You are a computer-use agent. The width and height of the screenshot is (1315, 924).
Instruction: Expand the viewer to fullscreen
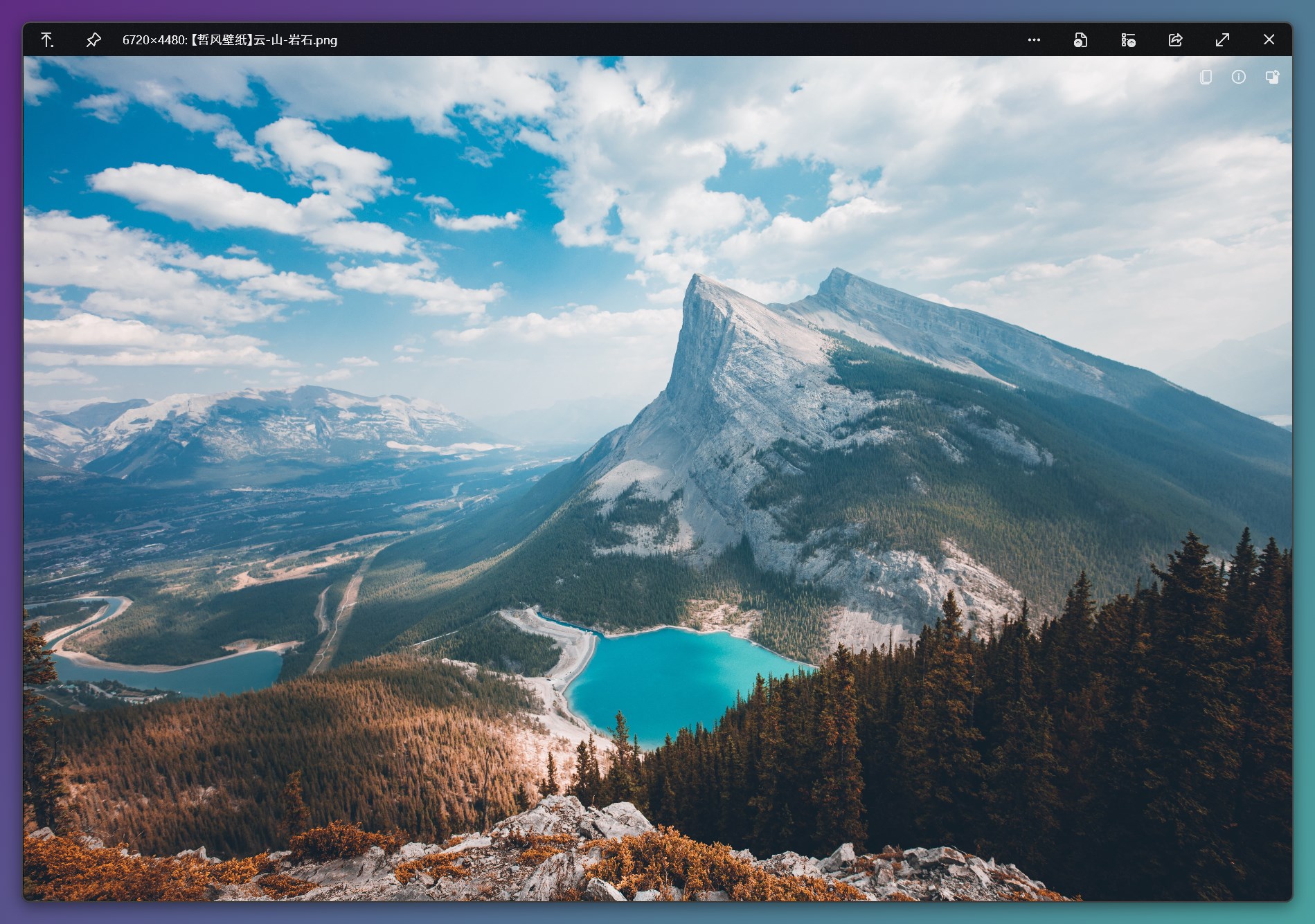pyautogui.click(x=1222, y=40)
